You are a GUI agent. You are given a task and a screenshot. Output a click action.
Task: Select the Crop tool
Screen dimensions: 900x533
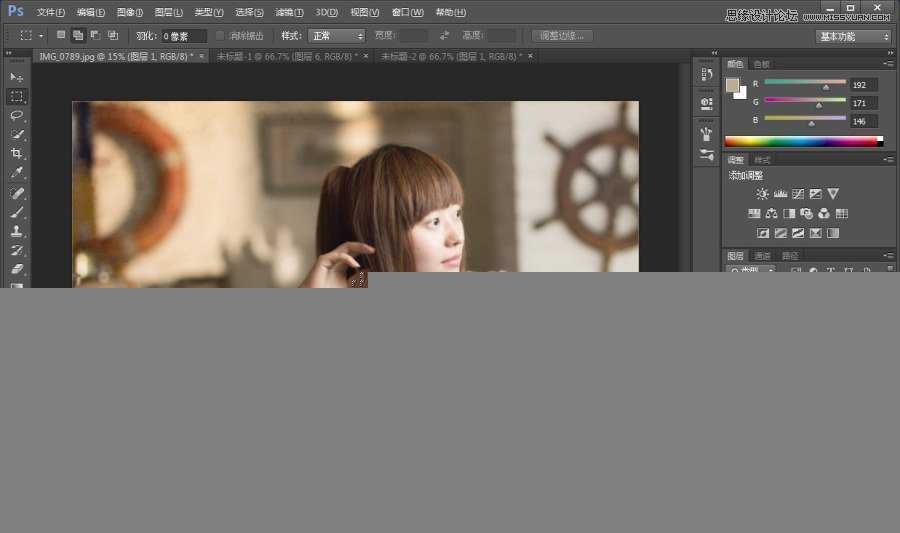click(x=17, y=153)
